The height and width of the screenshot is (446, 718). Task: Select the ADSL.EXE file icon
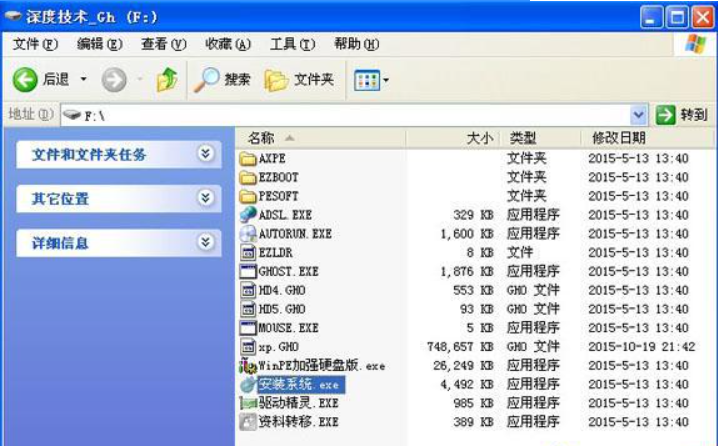249,214
